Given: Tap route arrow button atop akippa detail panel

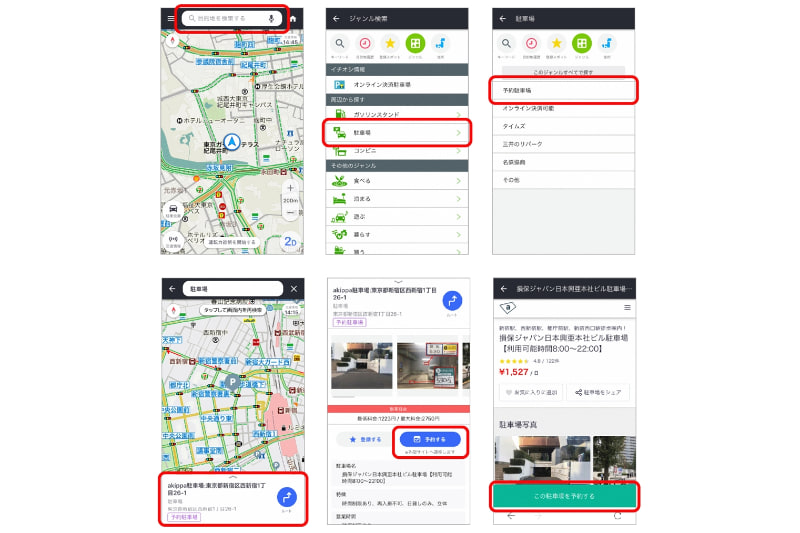Looking at the screenshot, I should click(452, 301).
